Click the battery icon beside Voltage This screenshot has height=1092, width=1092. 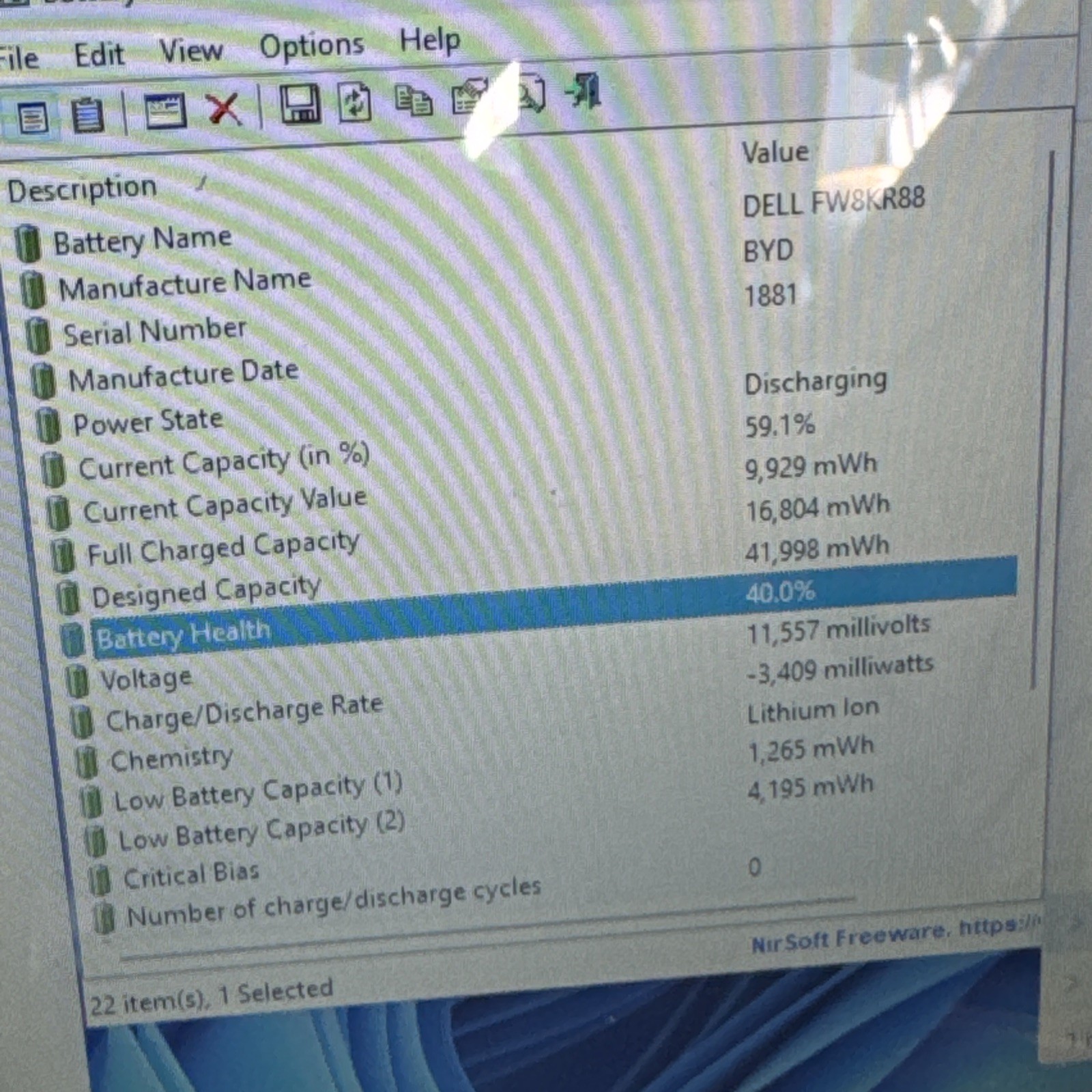(78, 681)
